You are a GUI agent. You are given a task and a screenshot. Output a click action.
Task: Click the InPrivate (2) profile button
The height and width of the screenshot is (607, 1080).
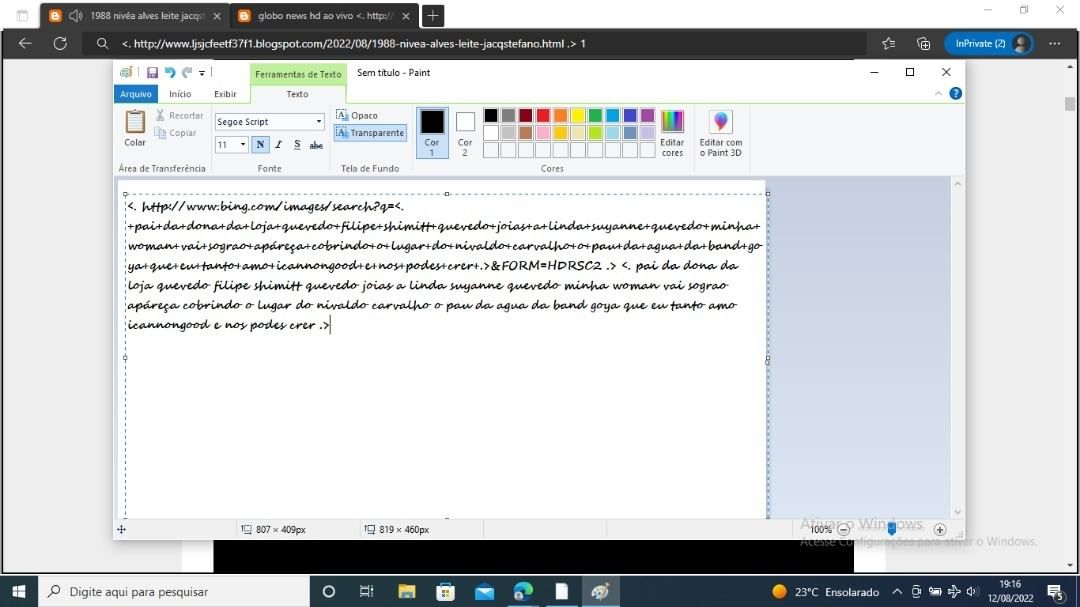[x=990, y=43]
